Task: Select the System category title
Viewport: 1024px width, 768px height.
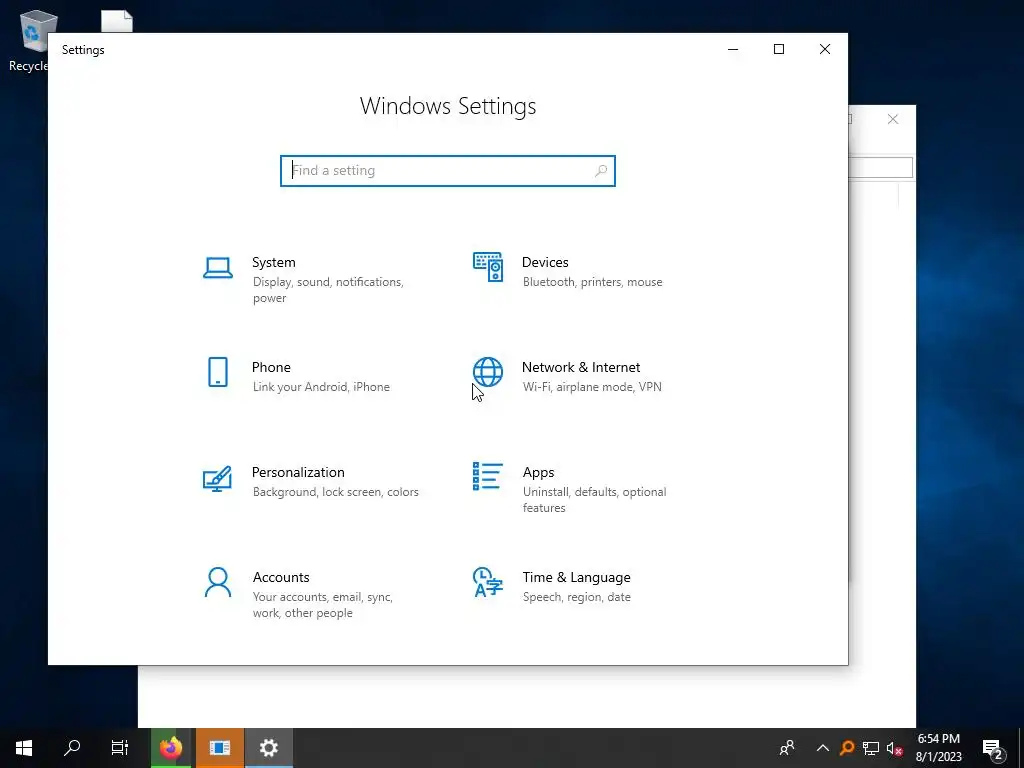Action: click(x=274, y=262)
